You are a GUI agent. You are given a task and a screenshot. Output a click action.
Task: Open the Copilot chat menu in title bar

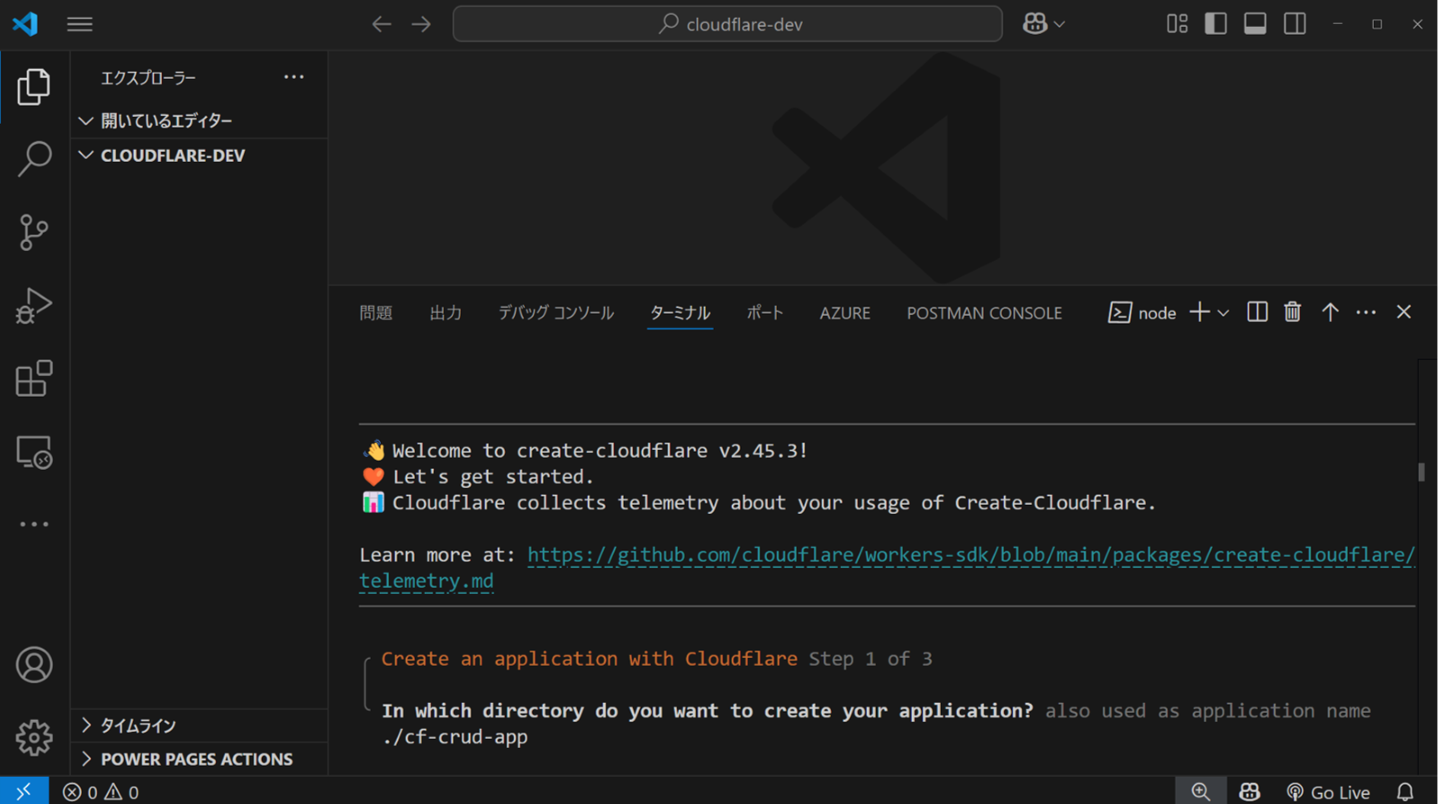click(x=1043, y=24)
